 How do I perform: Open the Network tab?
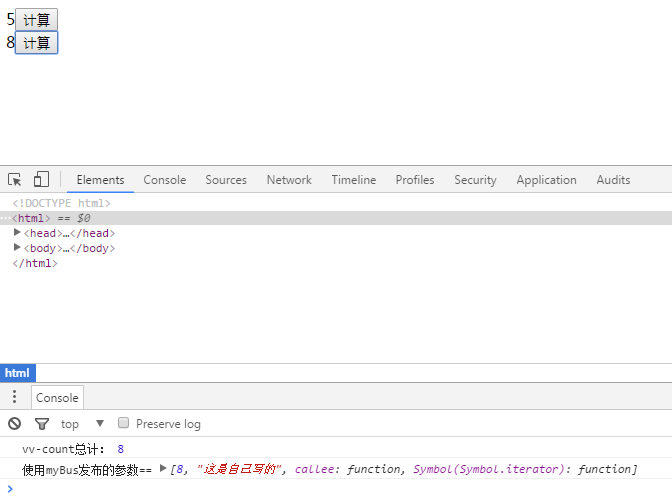pos(289,180)
